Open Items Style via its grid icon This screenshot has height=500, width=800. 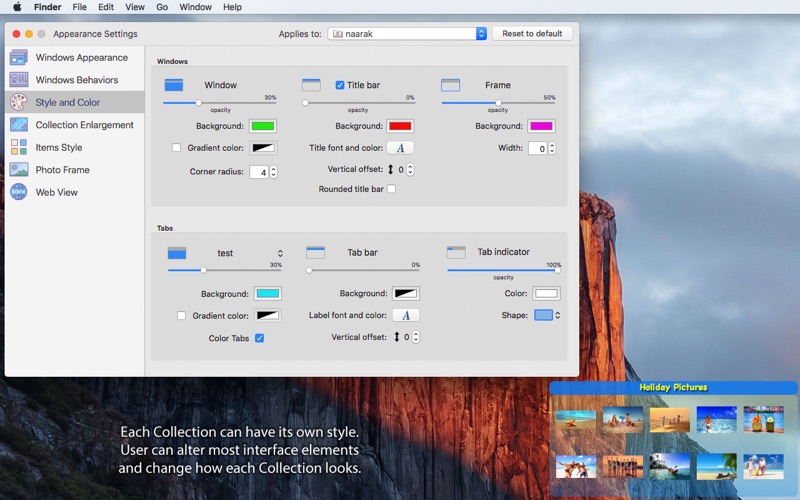[19, 147]
